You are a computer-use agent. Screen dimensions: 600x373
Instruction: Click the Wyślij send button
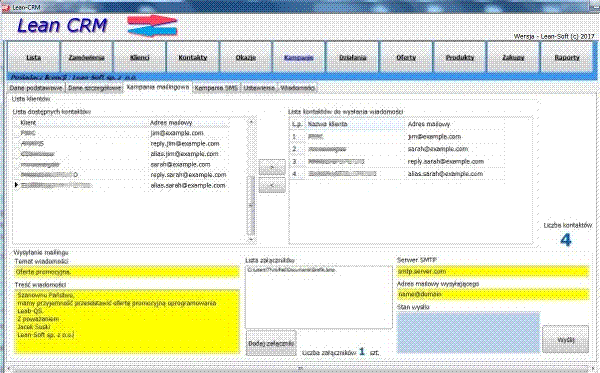566,339
